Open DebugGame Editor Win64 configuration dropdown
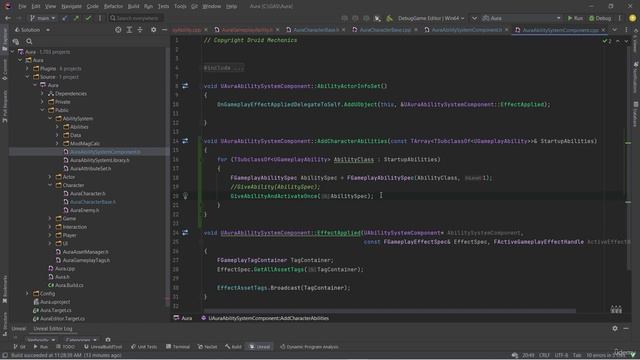Viewport: 640px width, 360px height. point(431,18)
